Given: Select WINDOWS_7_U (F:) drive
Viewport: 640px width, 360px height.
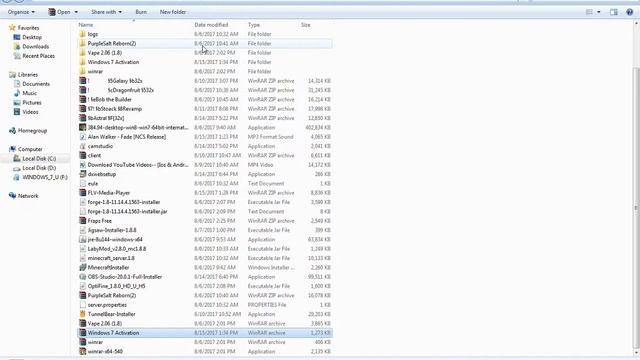Looking at the screenshot, I should (x=45, y=178).
